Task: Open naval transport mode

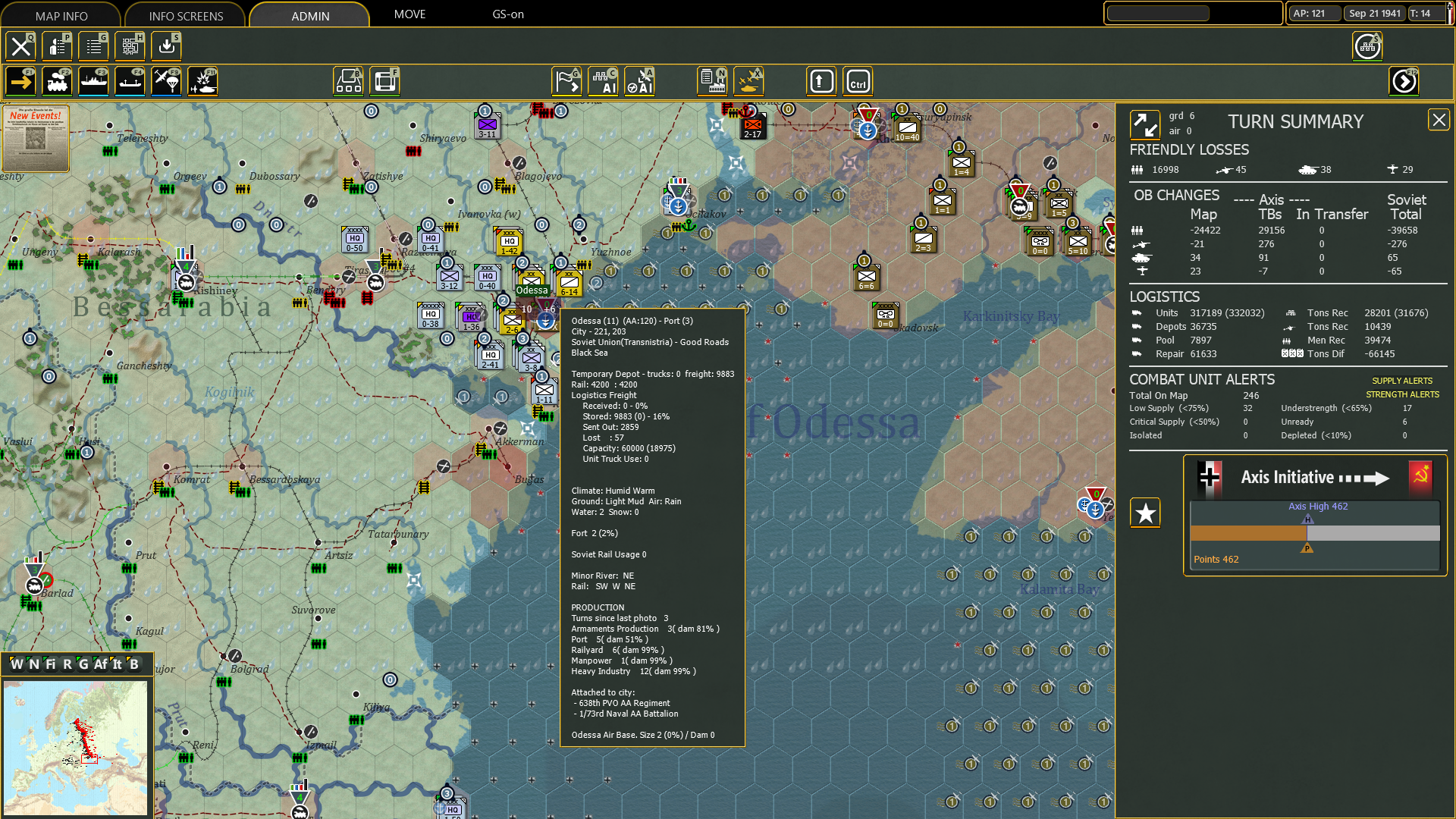Action: (94, 81)
